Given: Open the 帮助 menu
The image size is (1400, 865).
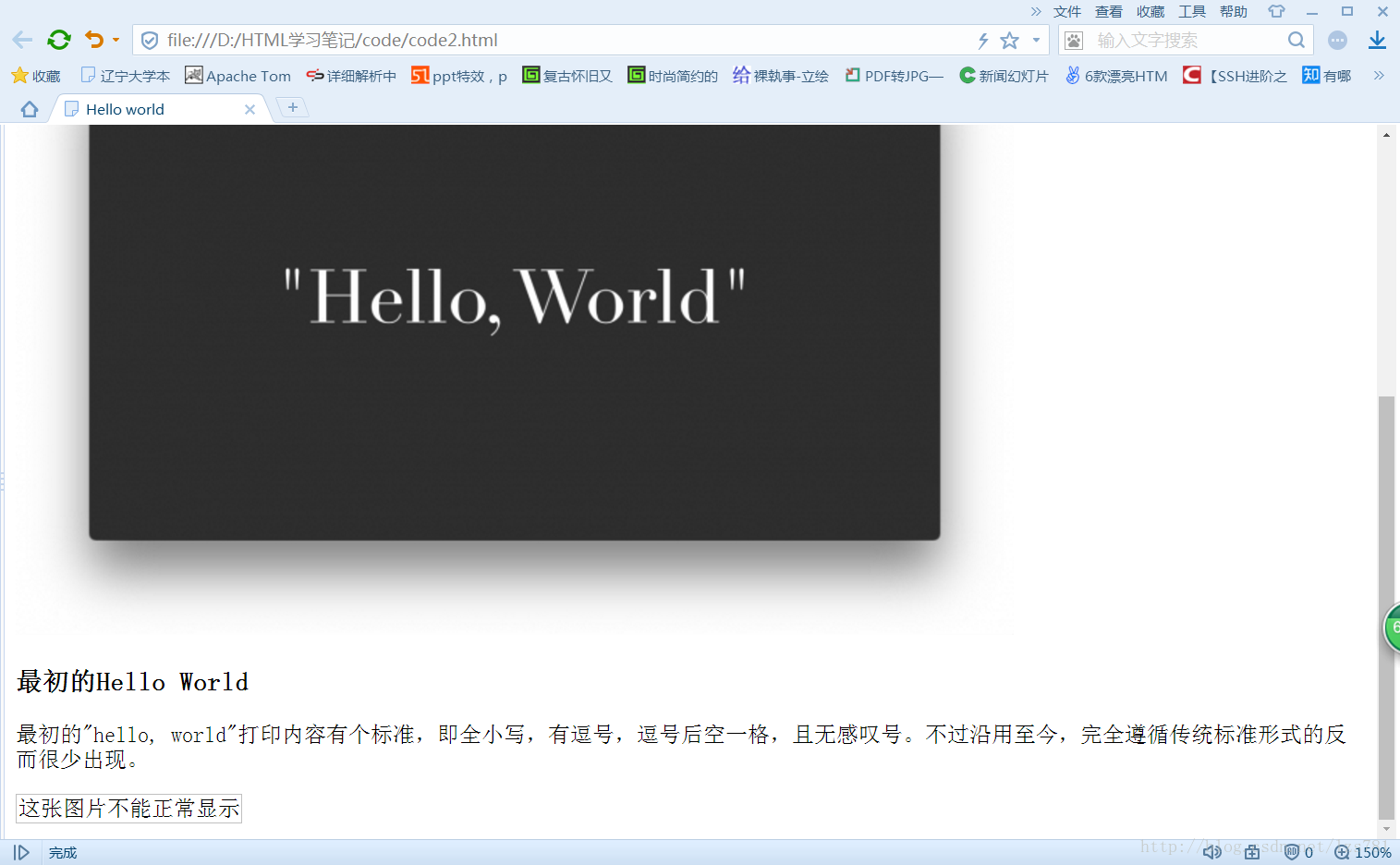Looking at the screenshot, I should 1234,12.
